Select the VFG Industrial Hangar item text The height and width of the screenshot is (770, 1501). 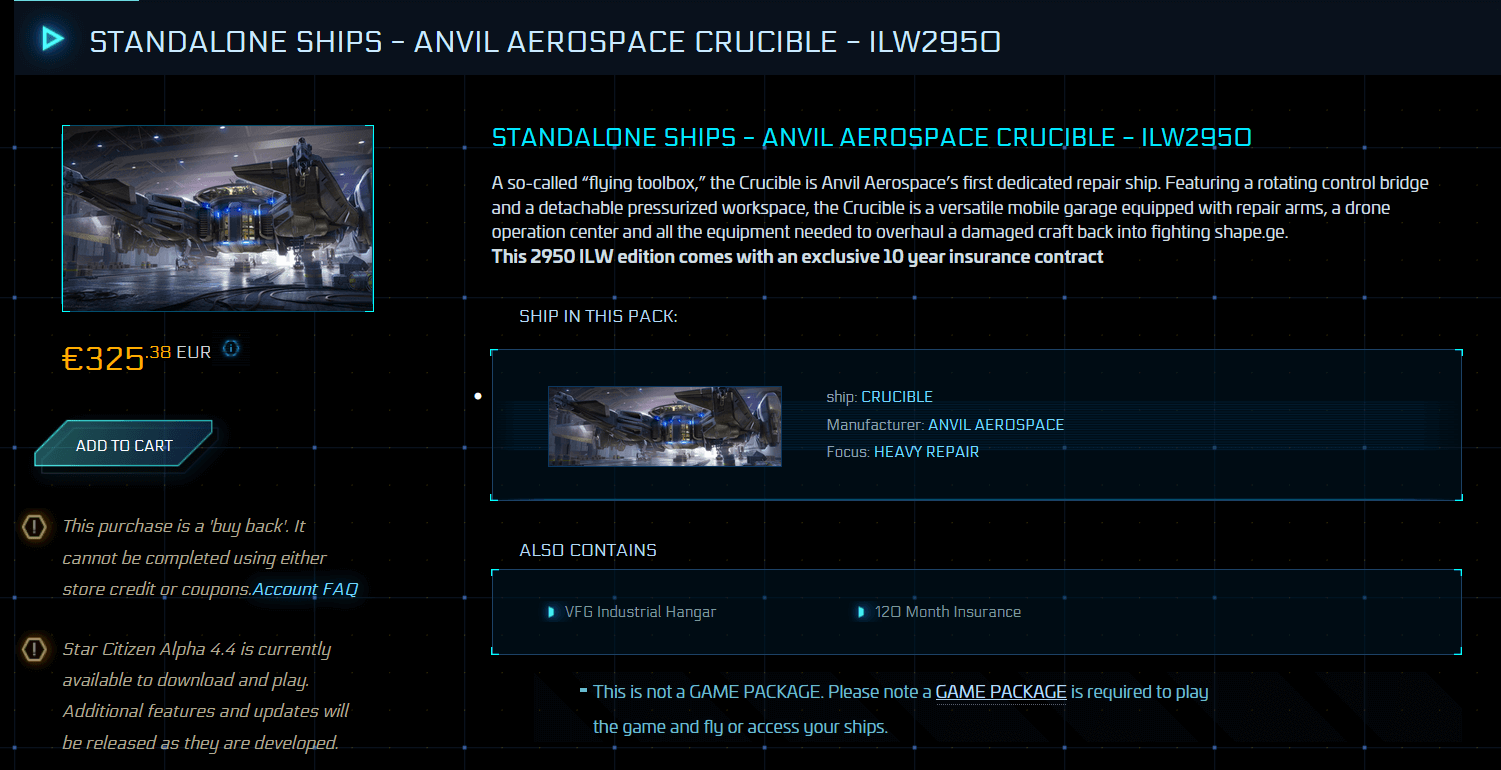click(640, 612)
